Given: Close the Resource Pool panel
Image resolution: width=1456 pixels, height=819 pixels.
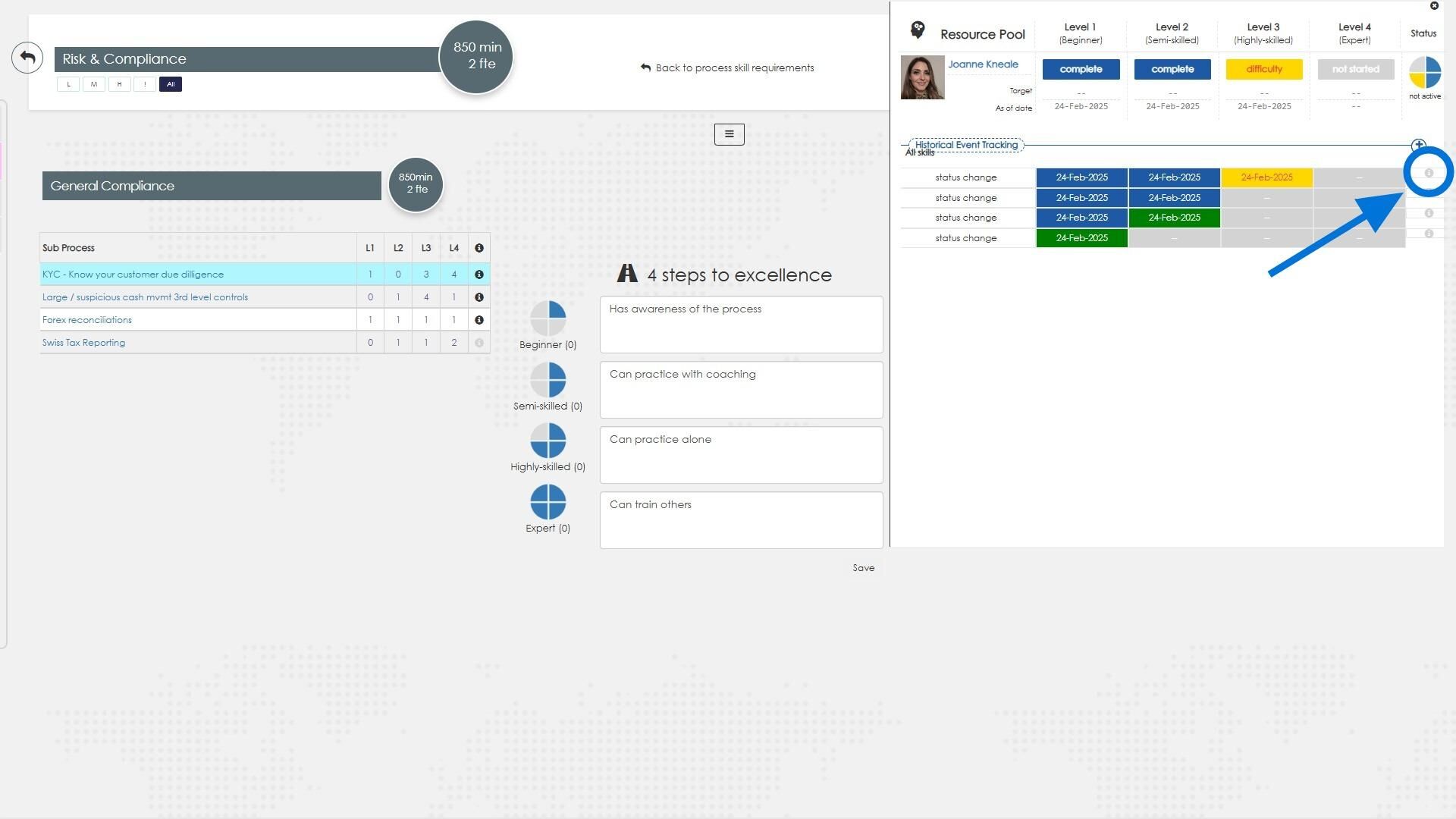Looking at the screenshot, I should point(1434,6).
